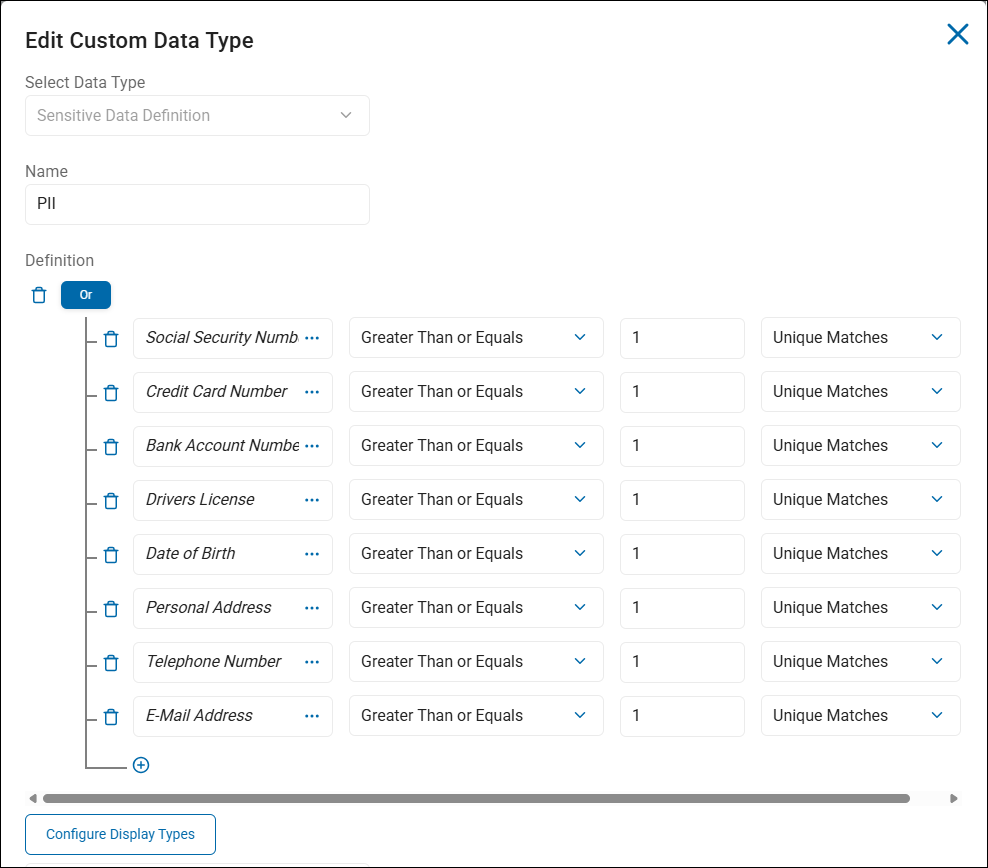Click the Configure Display Types button
The width and height of the screenshot is (988, 868).
point(120,834)
